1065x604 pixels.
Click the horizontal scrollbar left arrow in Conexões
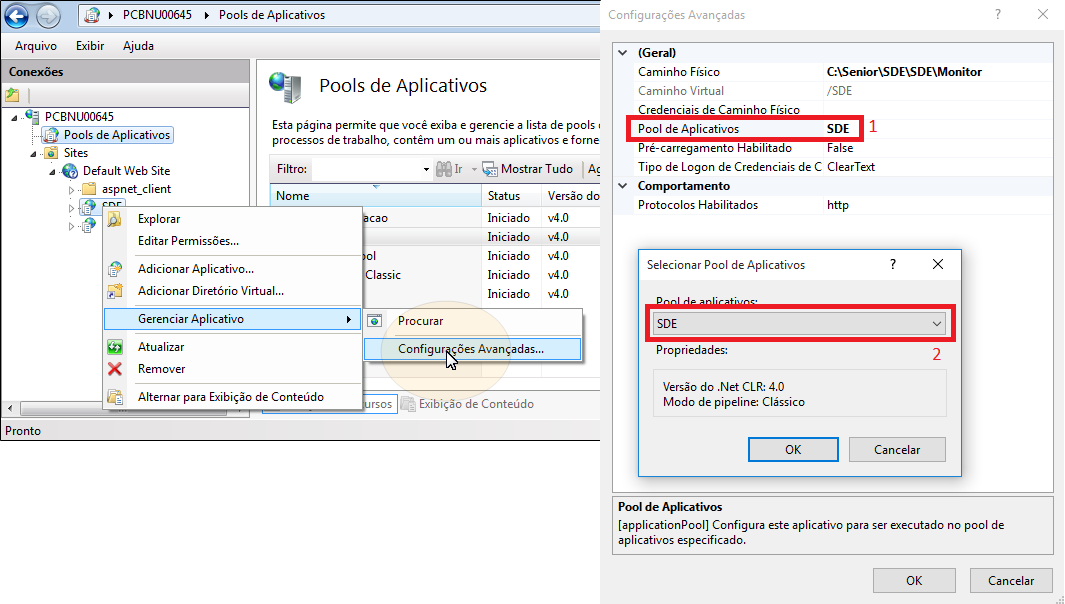pyautogui.click(x=10, y=408)
